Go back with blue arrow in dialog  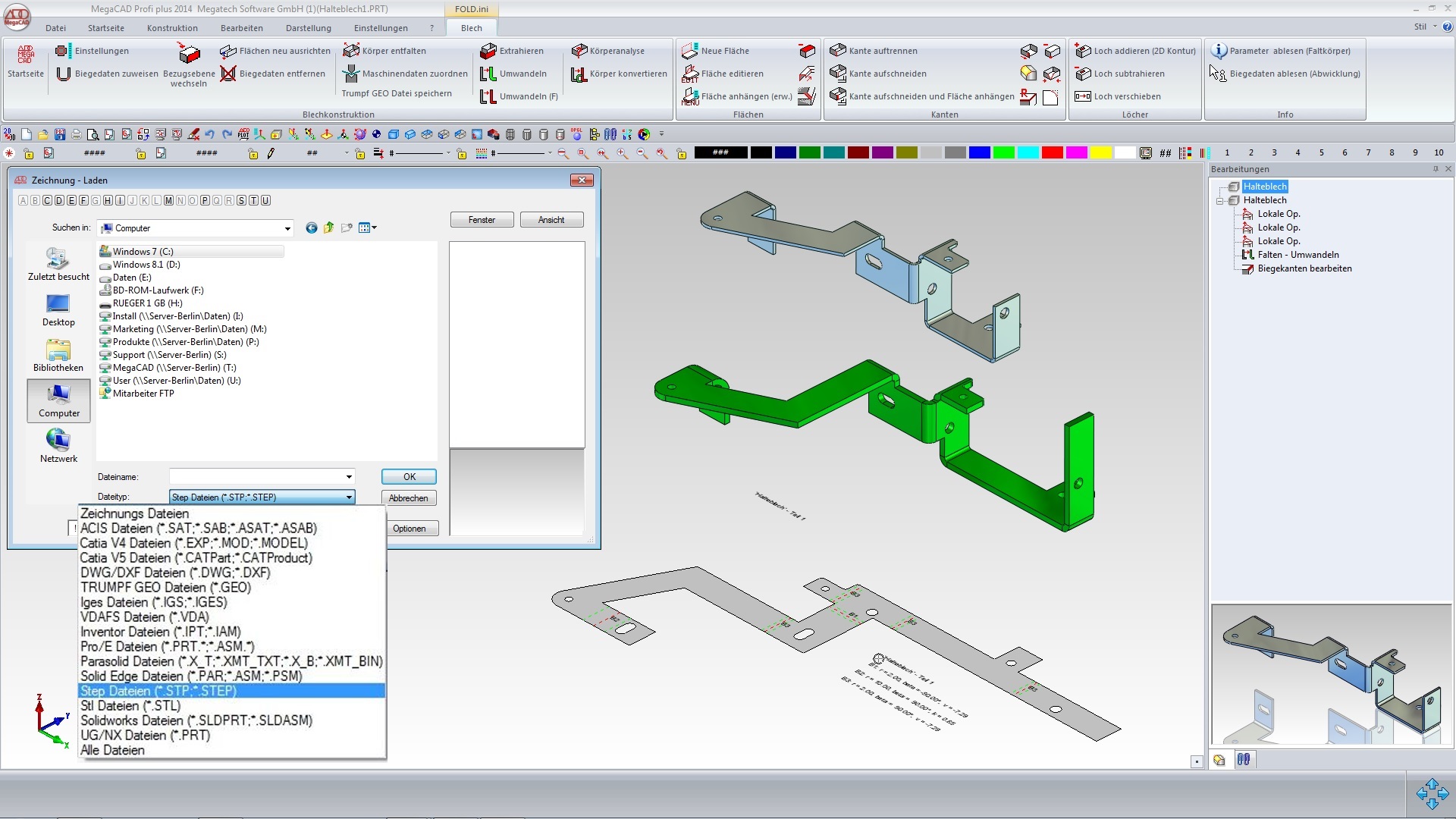311,227
